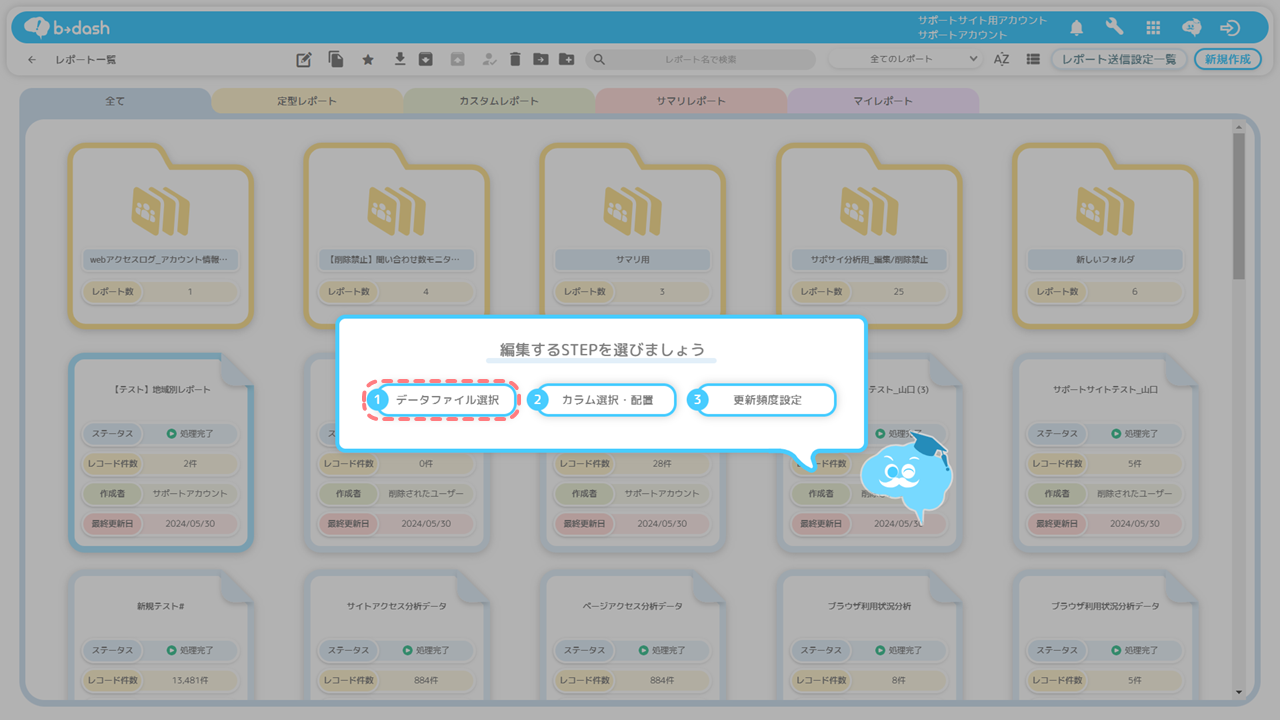The width and height of the screenshot is (1280, 720).
Task: Select the 定型レポート tab
Action: pos(307,101)
